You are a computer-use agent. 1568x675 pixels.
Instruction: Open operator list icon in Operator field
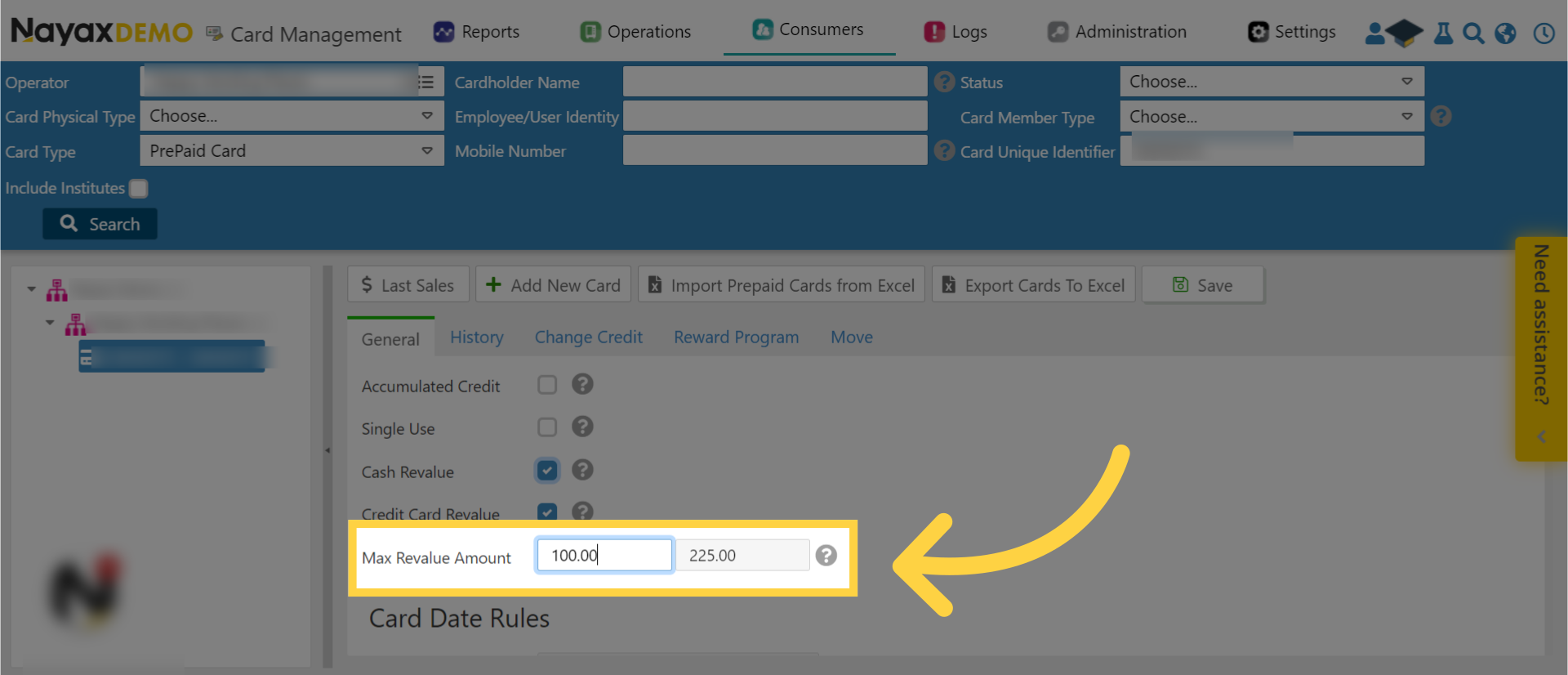click(x=426, y=82)
